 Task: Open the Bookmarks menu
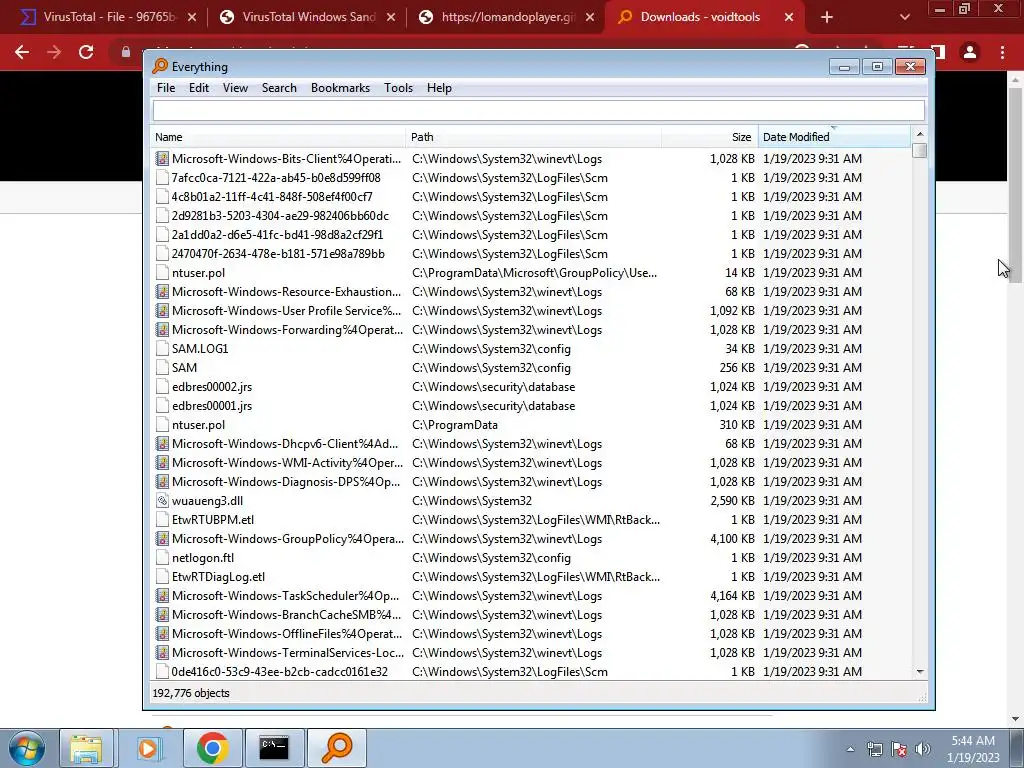340,88
